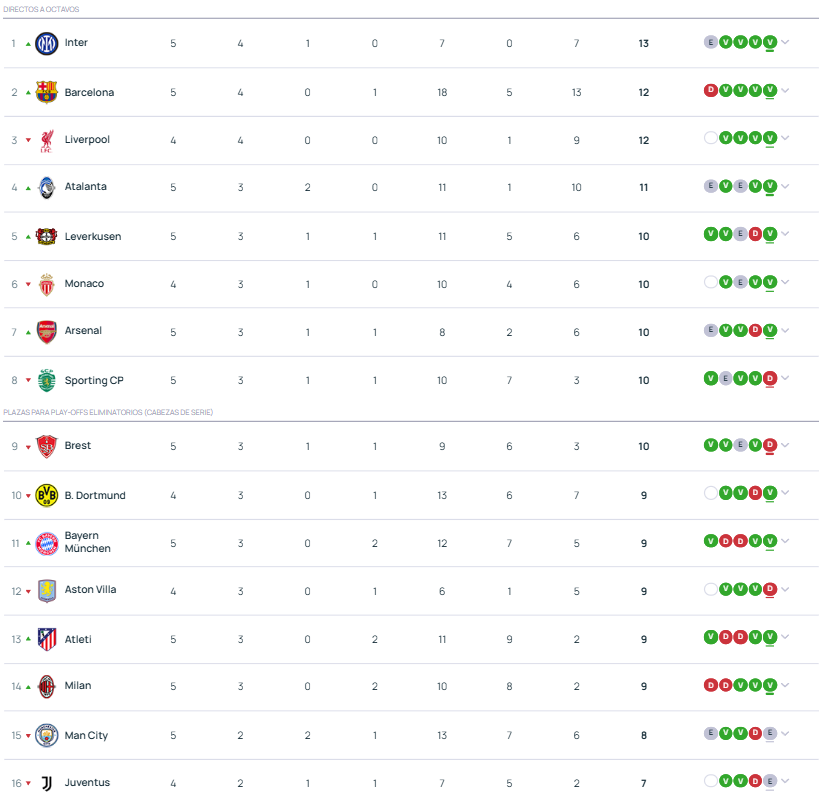Expand Leverkusen row chevron
The width and height of the screenshot is (822, 805).
pyautogui.click(x=785, y=234)
